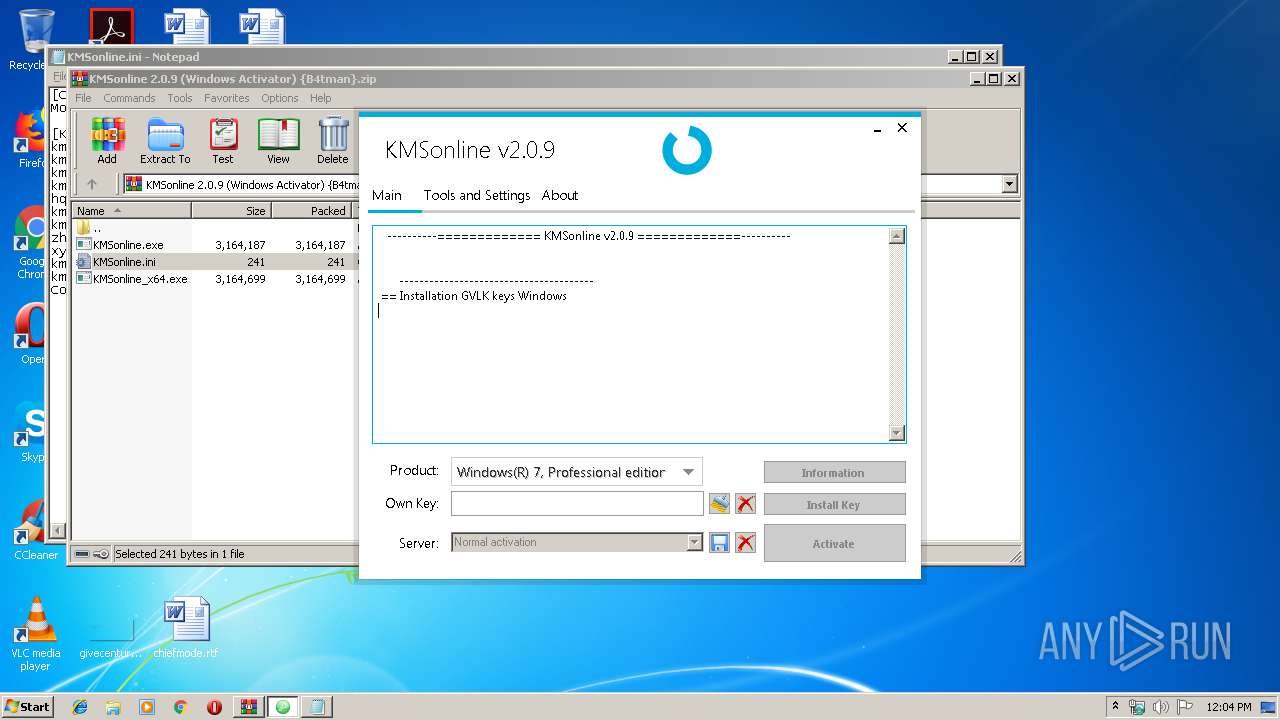1280x720 pixels.
Task: Open Recycle Bin desktop icon
Action: (x=35, y=40)
